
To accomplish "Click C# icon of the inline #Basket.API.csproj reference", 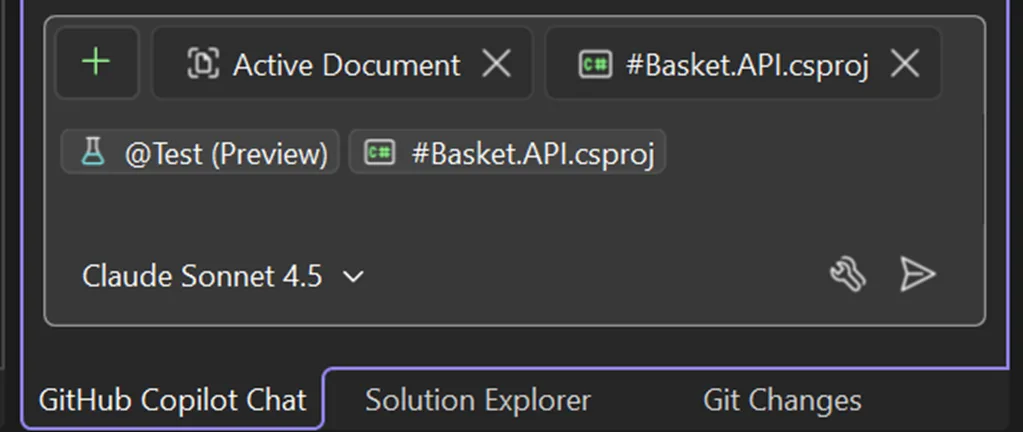I will 380,153.
